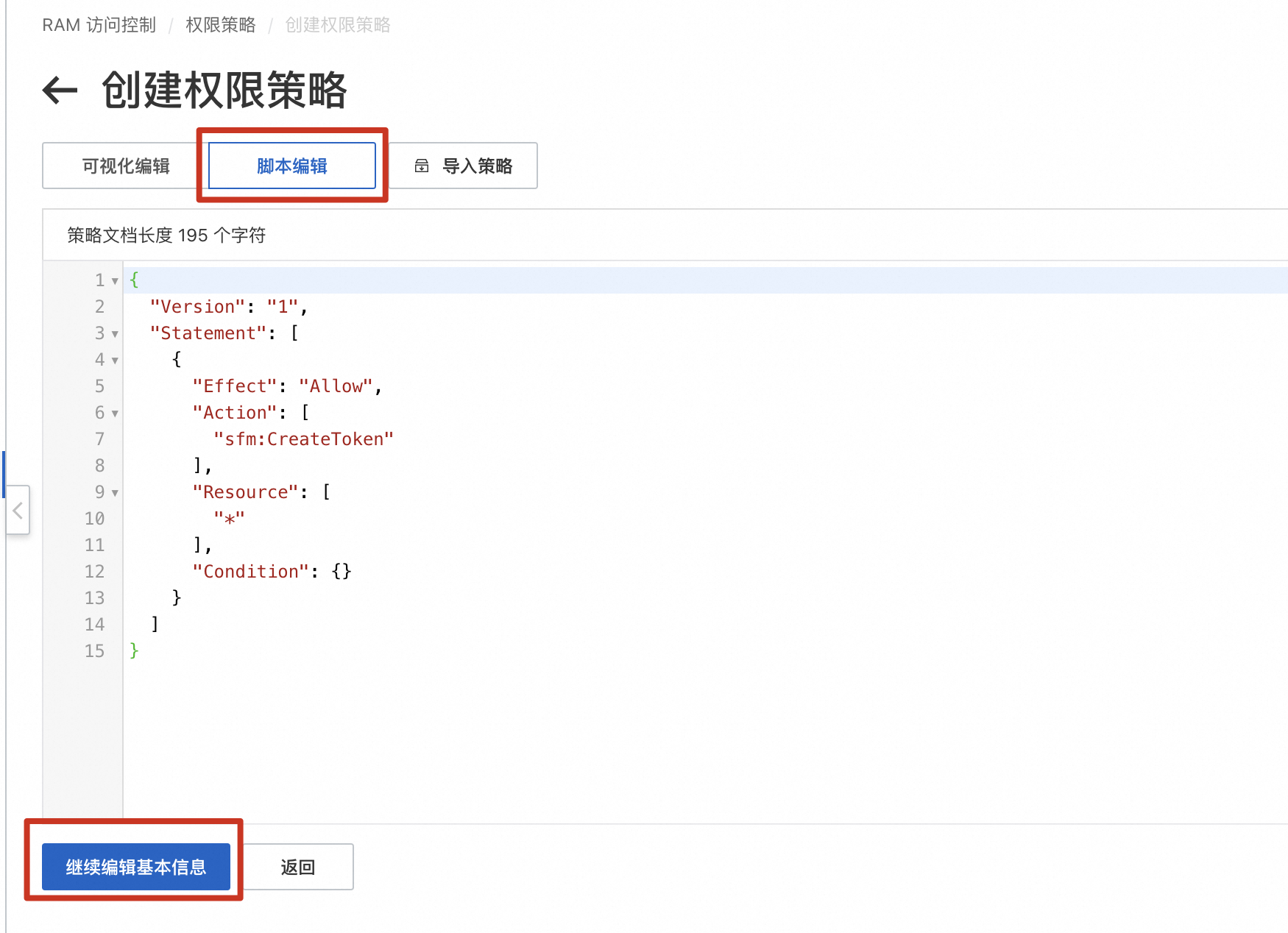The width and height of the screenshot is (1288, 933).
Task: Click the "Condition": {} line
Action: click(x=272, y=572)
